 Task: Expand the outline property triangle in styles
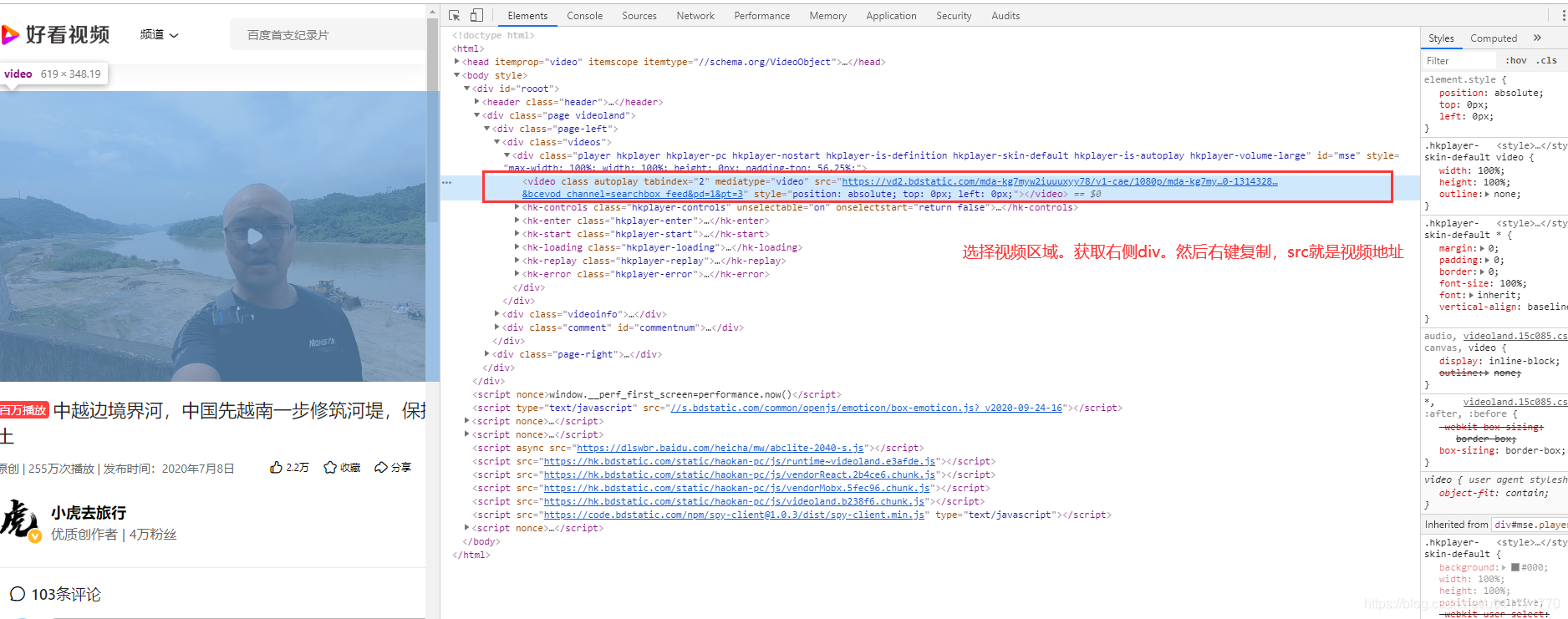(1487, 194)
